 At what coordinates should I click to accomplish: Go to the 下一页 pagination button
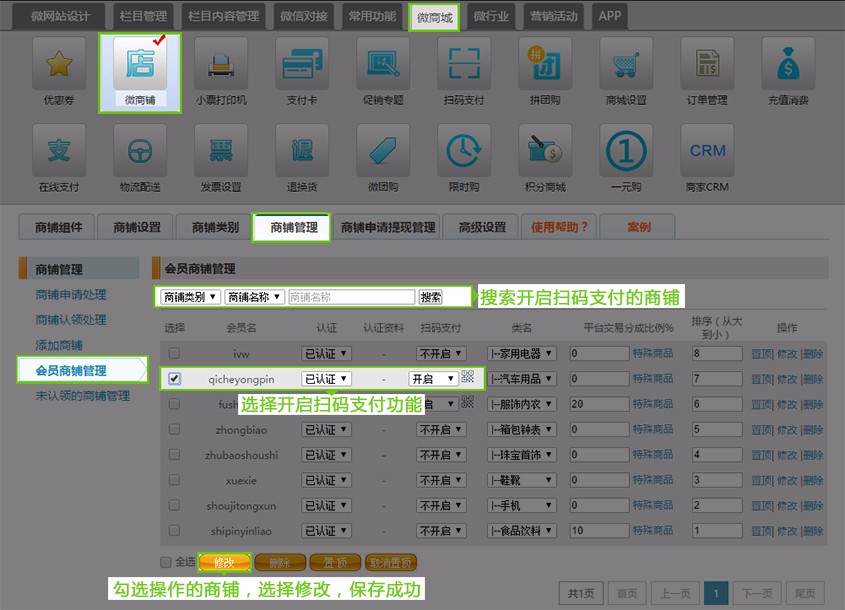(757, 593)
